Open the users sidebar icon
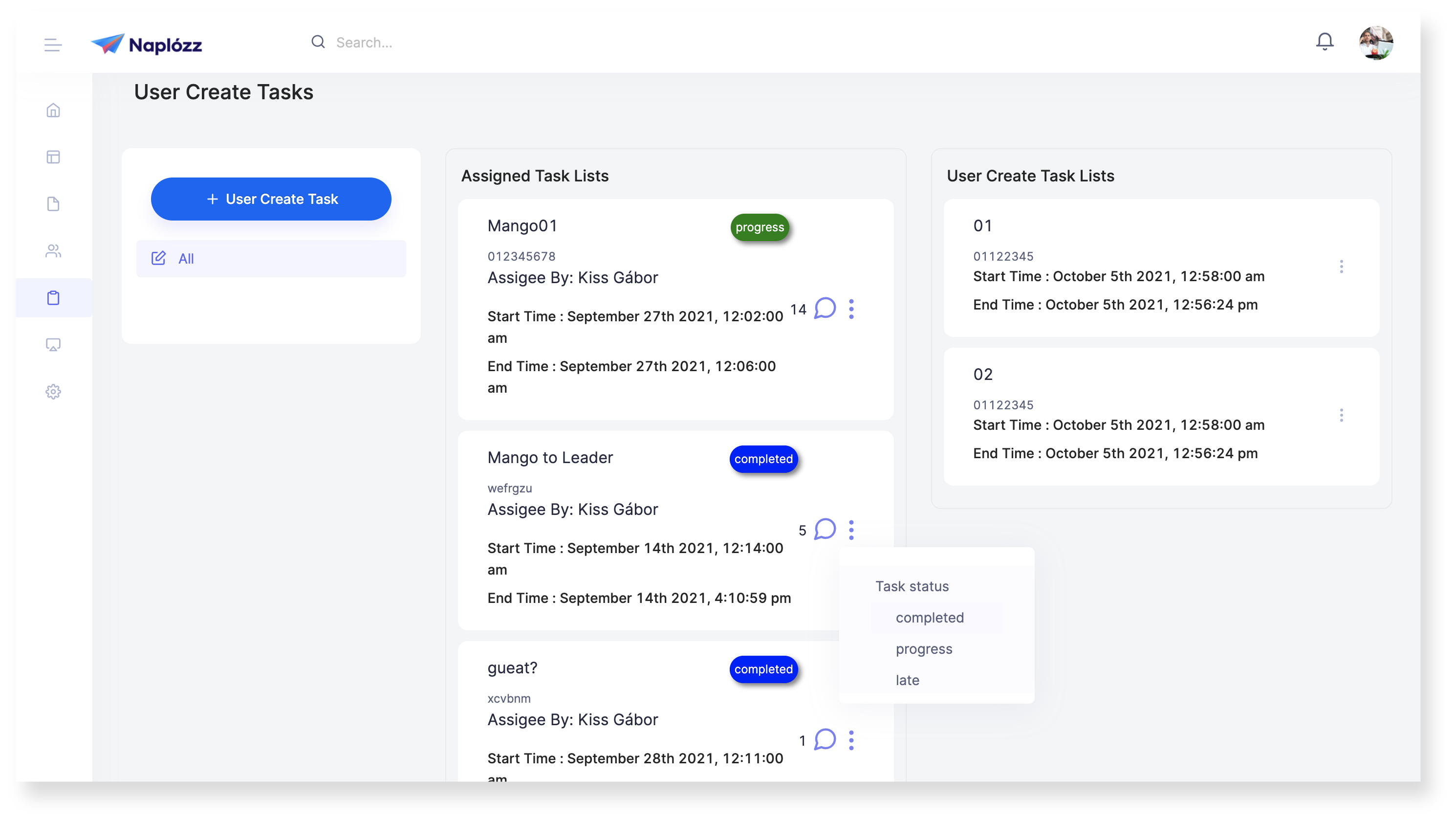Viewport: 1456px width, 822px height. click(x=53, y=250)
